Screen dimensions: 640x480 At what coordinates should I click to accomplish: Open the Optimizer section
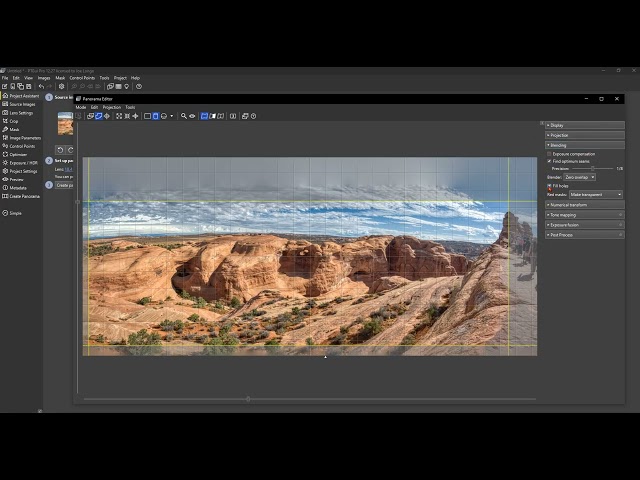point(15,155)
